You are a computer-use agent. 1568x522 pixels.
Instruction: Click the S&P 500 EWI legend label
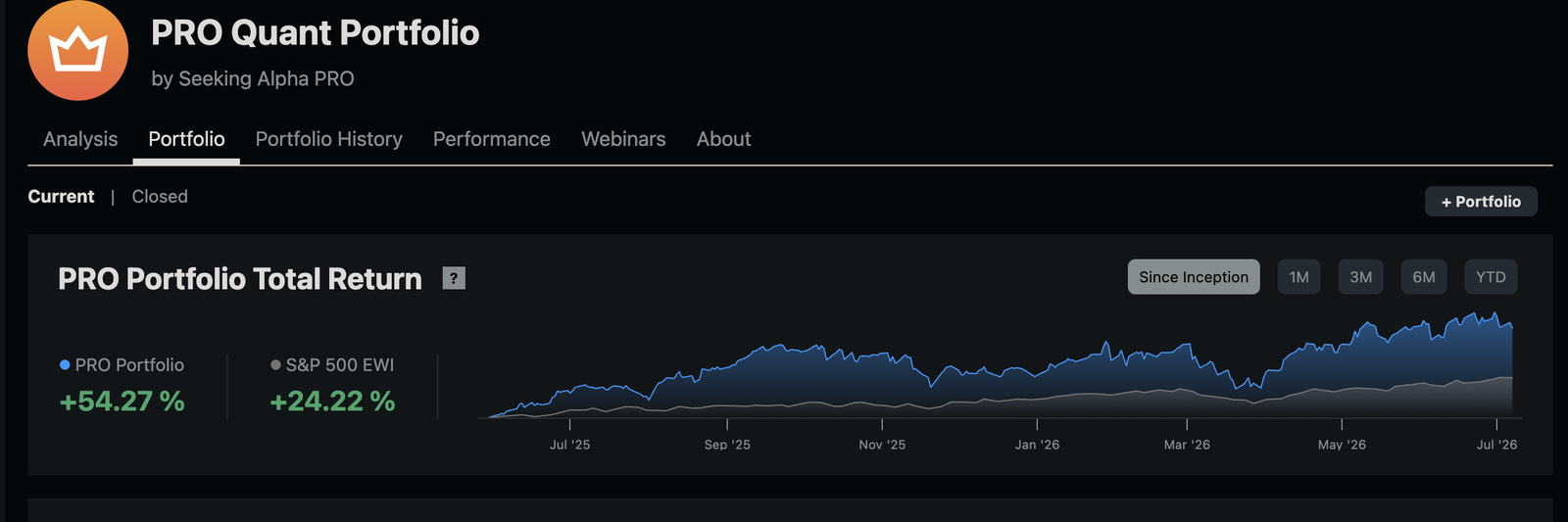pyautogui.click(x=340, y=364)
